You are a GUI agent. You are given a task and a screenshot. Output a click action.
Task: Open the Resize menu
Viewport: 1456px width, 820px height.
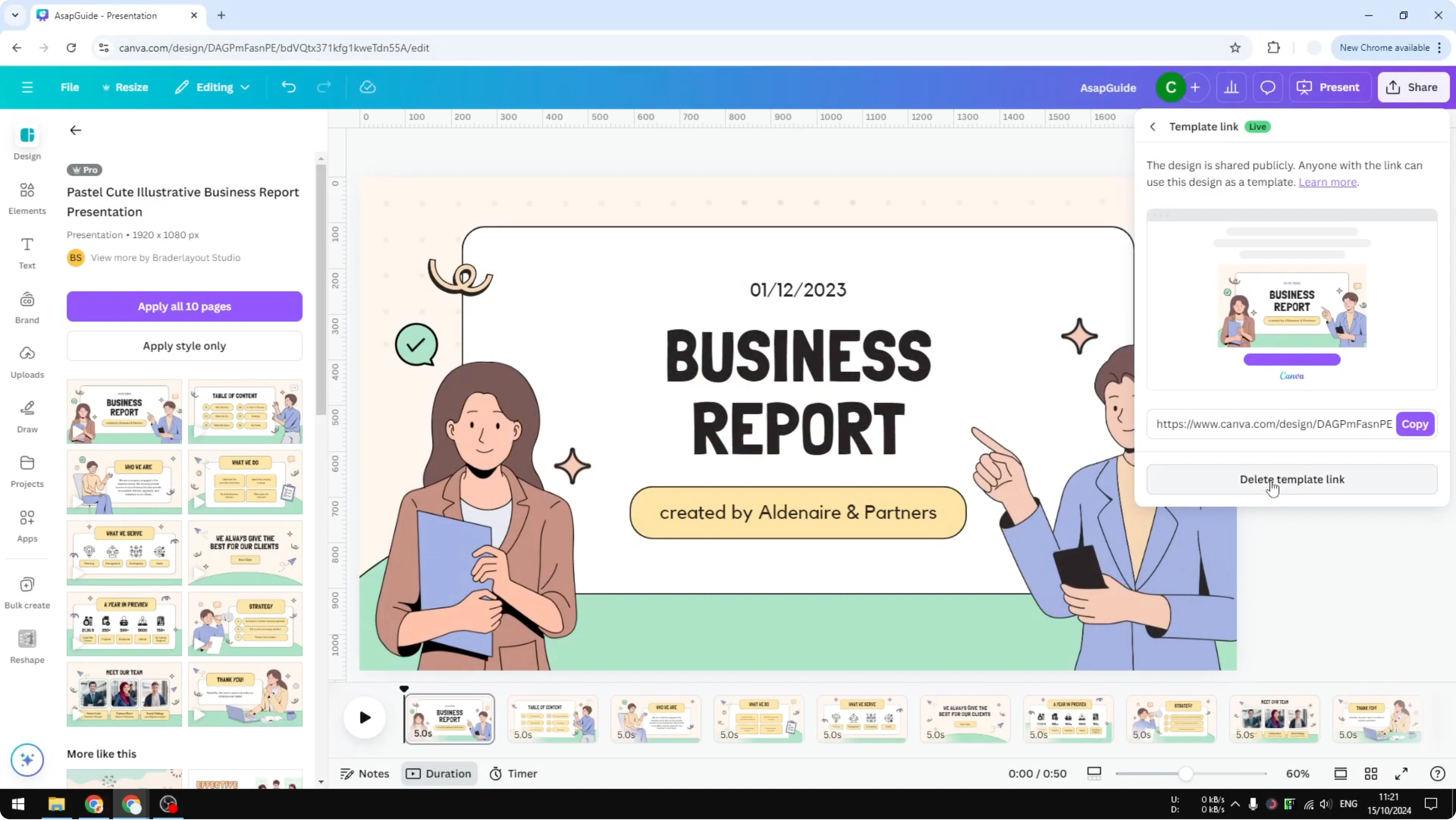125,86
